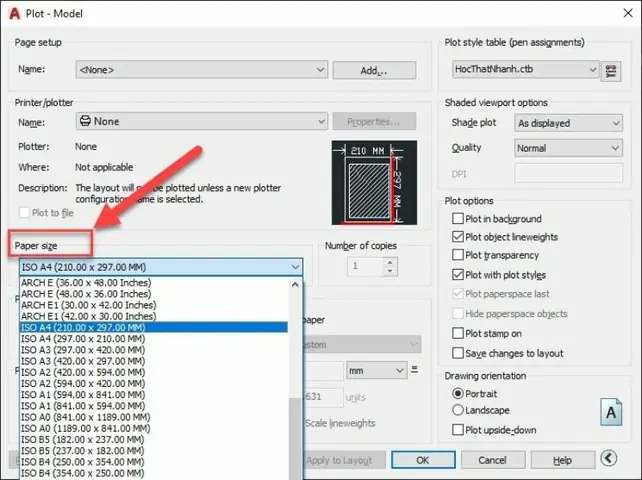
Task: Open the Page setup Name dropdown
Action: click(x=202, y=70)
